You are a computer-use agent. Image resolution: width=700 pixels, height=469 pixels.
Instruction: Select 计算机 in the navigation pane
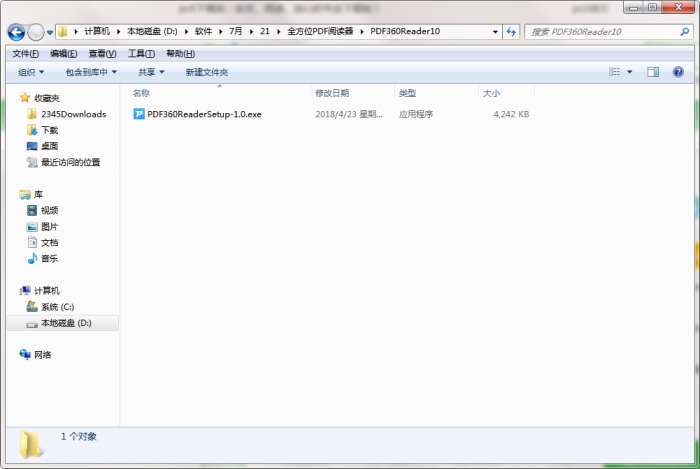tap(47, 291)
